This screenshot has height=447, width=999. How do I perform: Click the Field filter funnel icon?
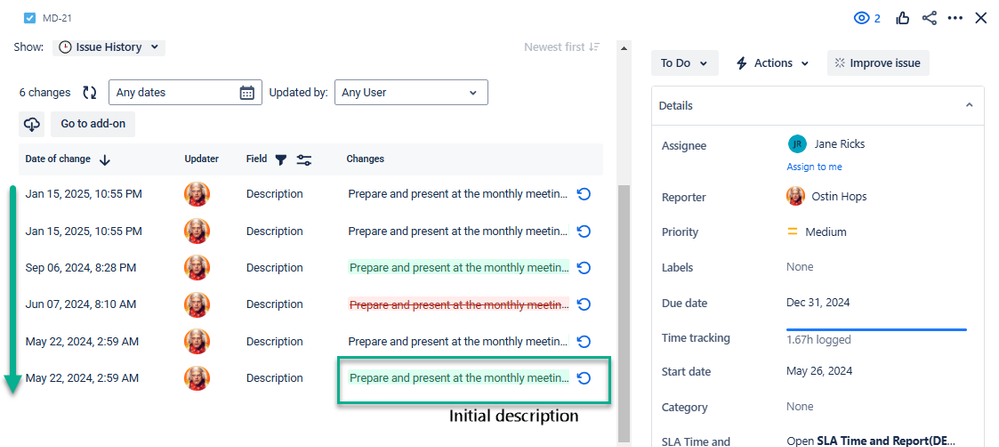tap(281, 160)
